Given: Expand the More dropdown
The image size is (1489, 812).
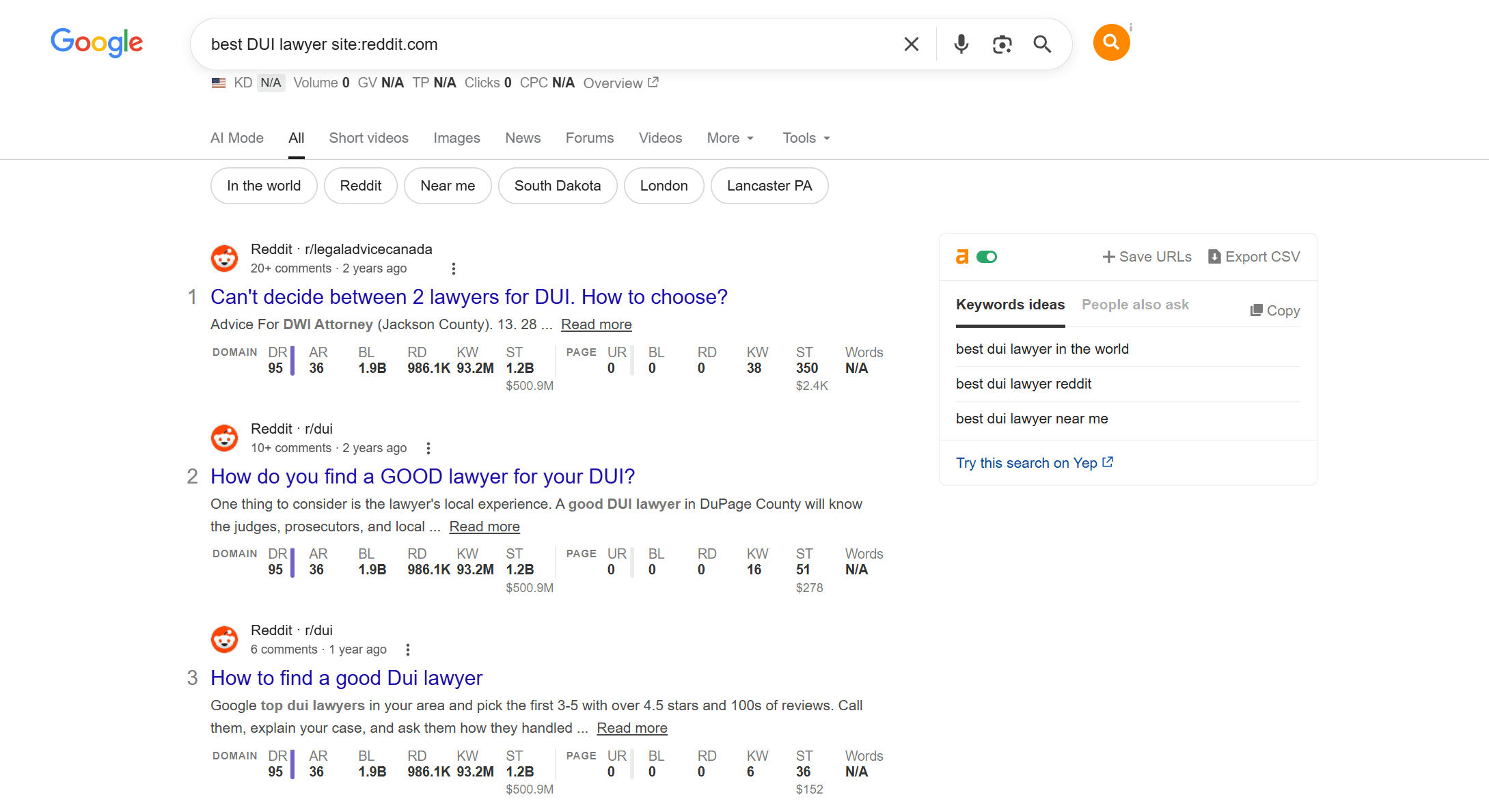Looking at the screenshot, I should 730,138.
